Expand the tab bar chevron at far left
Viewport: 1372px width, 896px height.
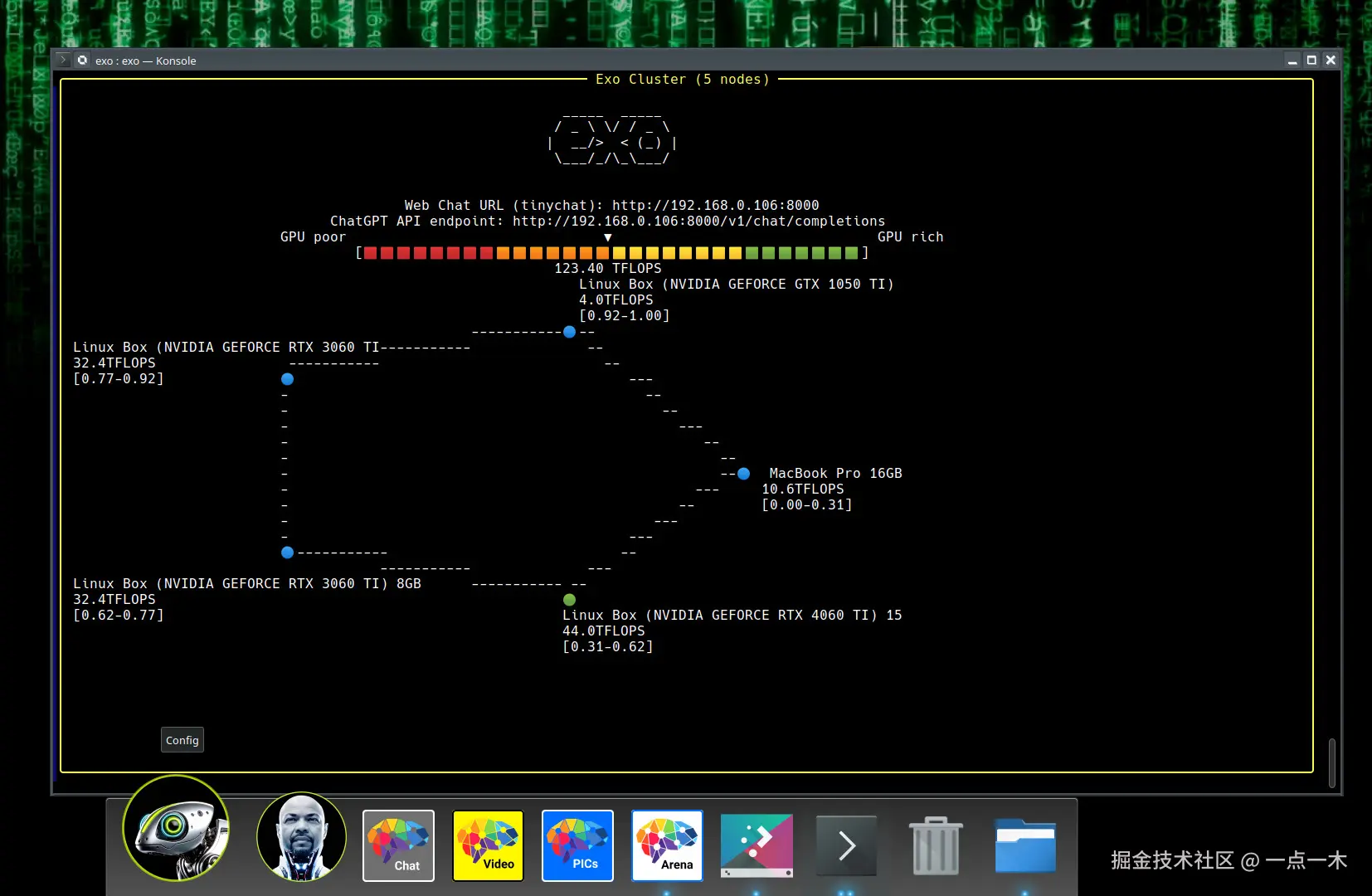tap(63, 60)
